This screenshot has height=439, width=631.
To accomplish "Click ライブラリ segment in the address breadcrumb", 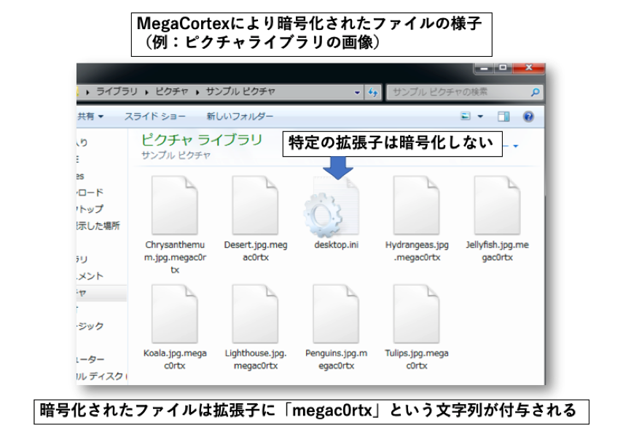I will (117, 92).
